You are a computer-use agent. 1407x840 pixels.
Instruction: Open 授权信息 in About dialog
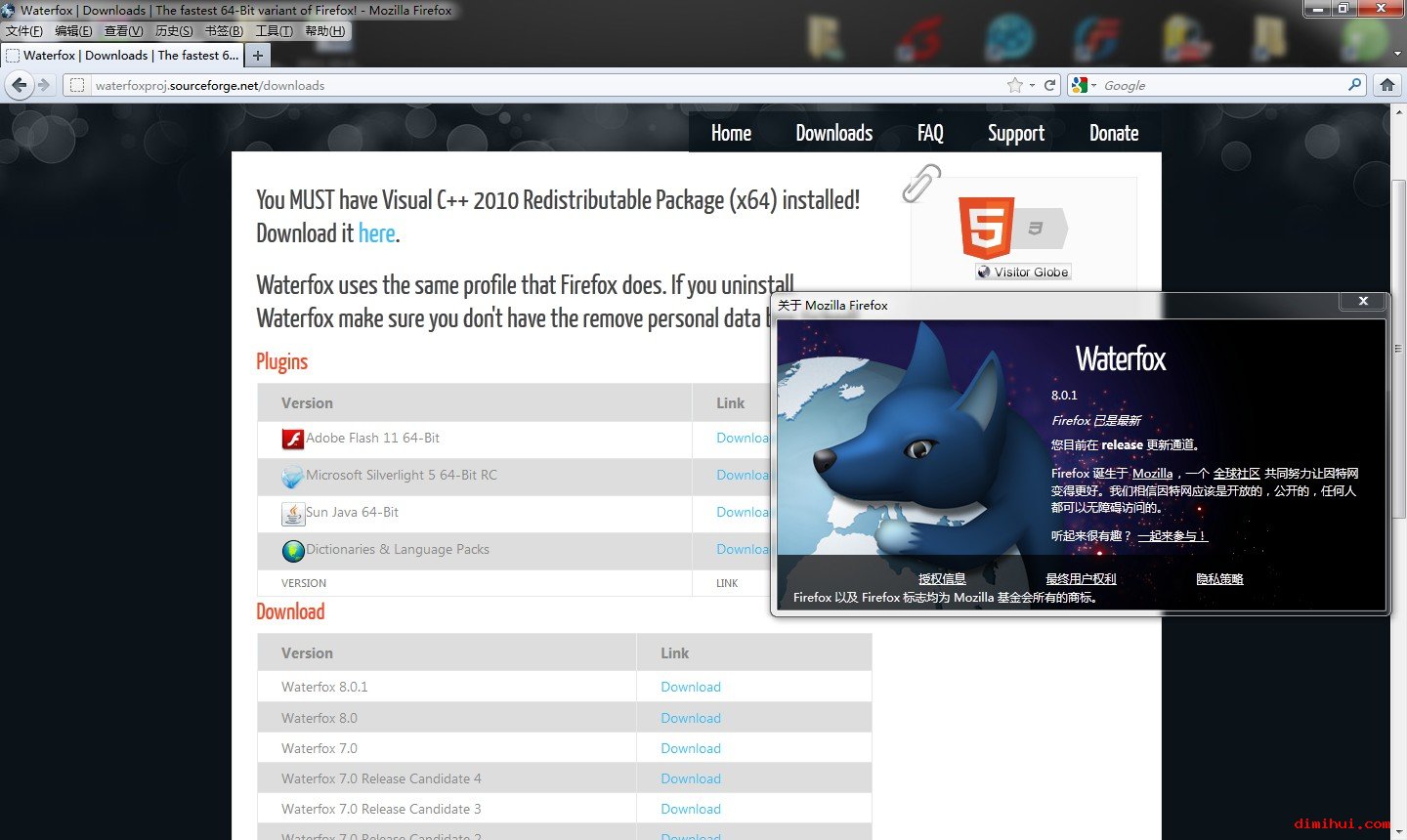point(942,579)
